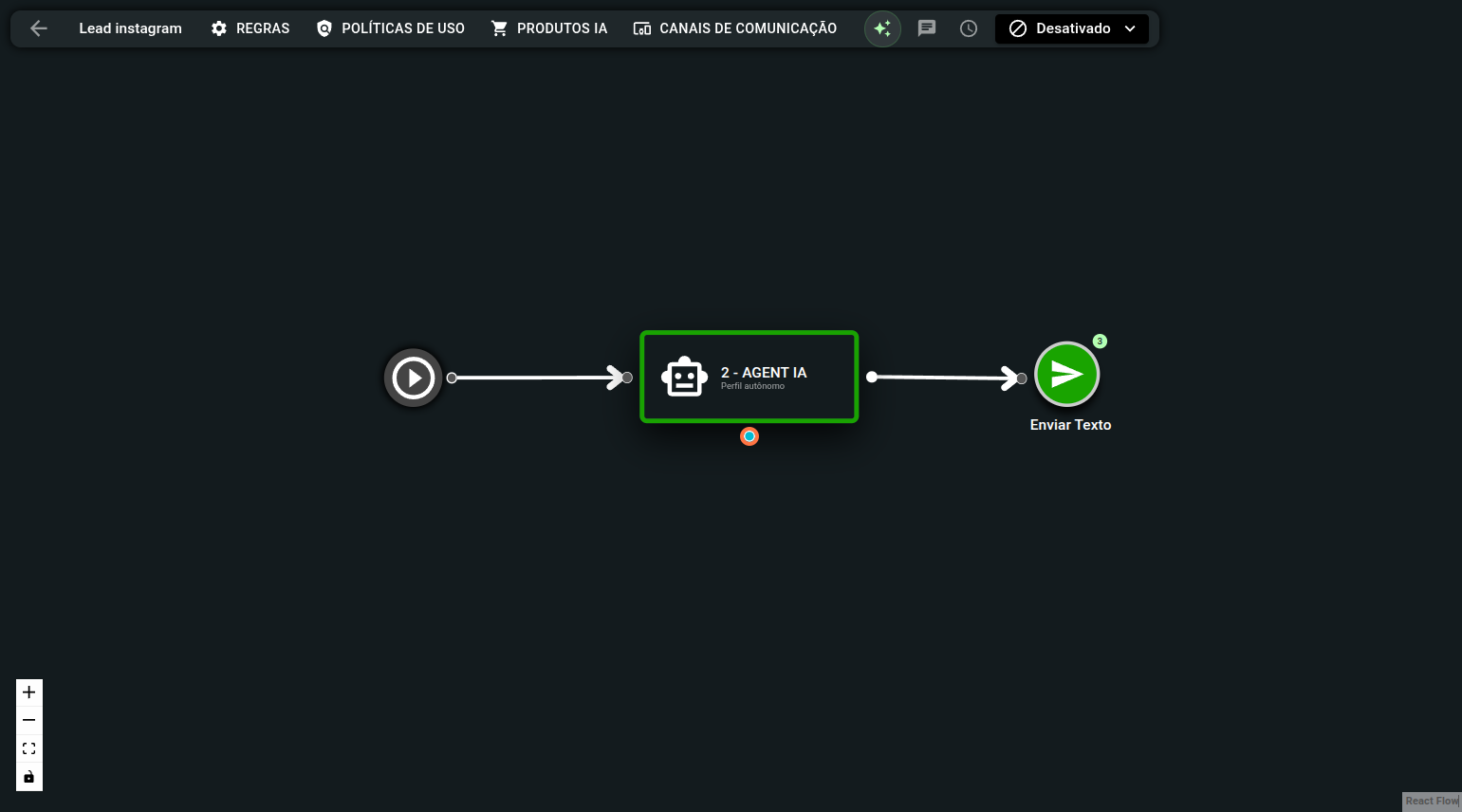
Task: Click the robot icon in agent node
Action: (x=684, y=378)
